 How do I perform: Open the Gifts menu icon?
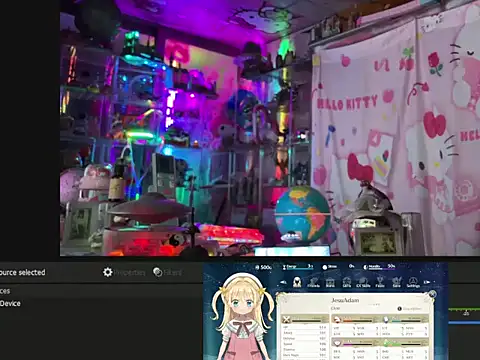(x=346, y=282)
